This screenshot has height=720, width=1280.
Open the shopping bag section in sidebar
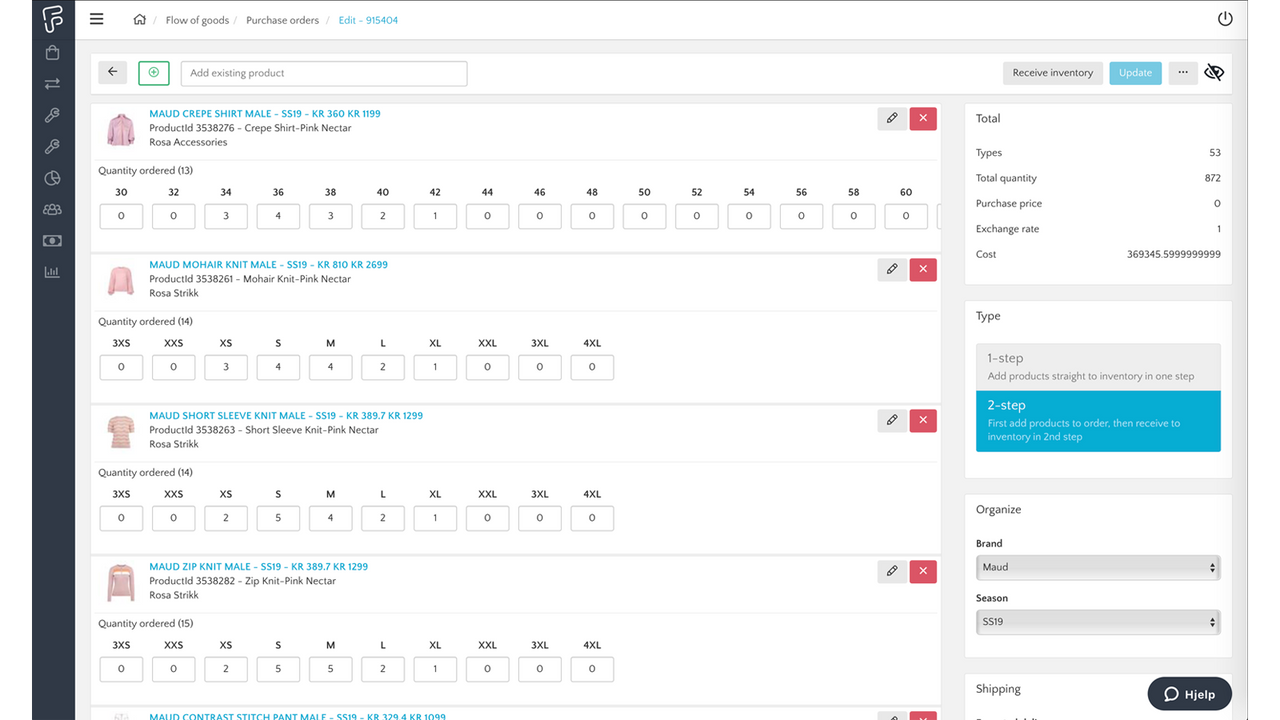point(51,52)
